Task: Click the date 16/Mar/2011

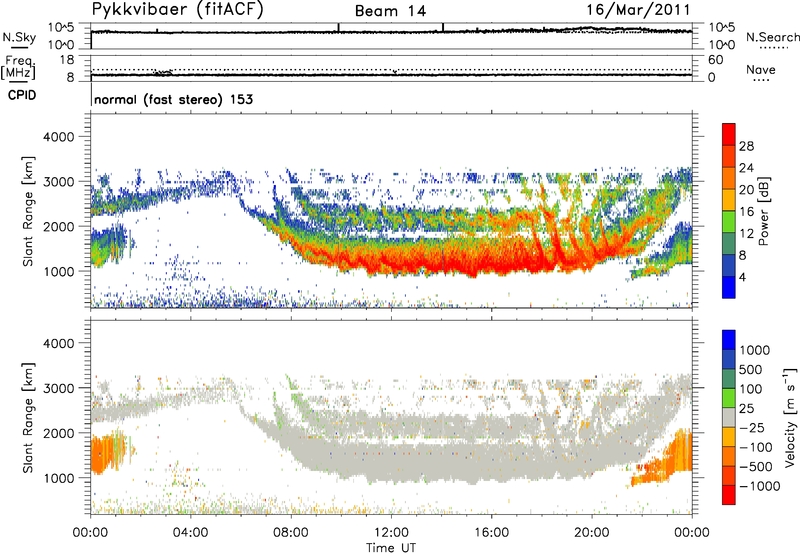Action: pyautogui.click(x=638, y=10)
